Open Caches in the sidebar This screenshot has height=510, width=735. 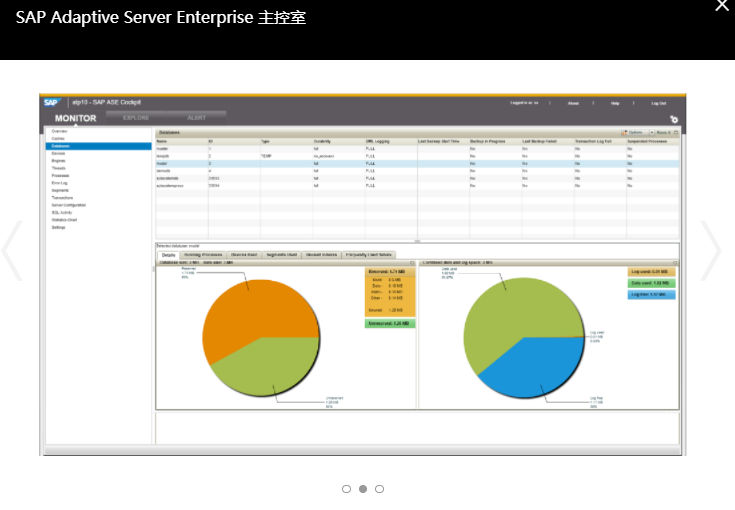[58, 139]
